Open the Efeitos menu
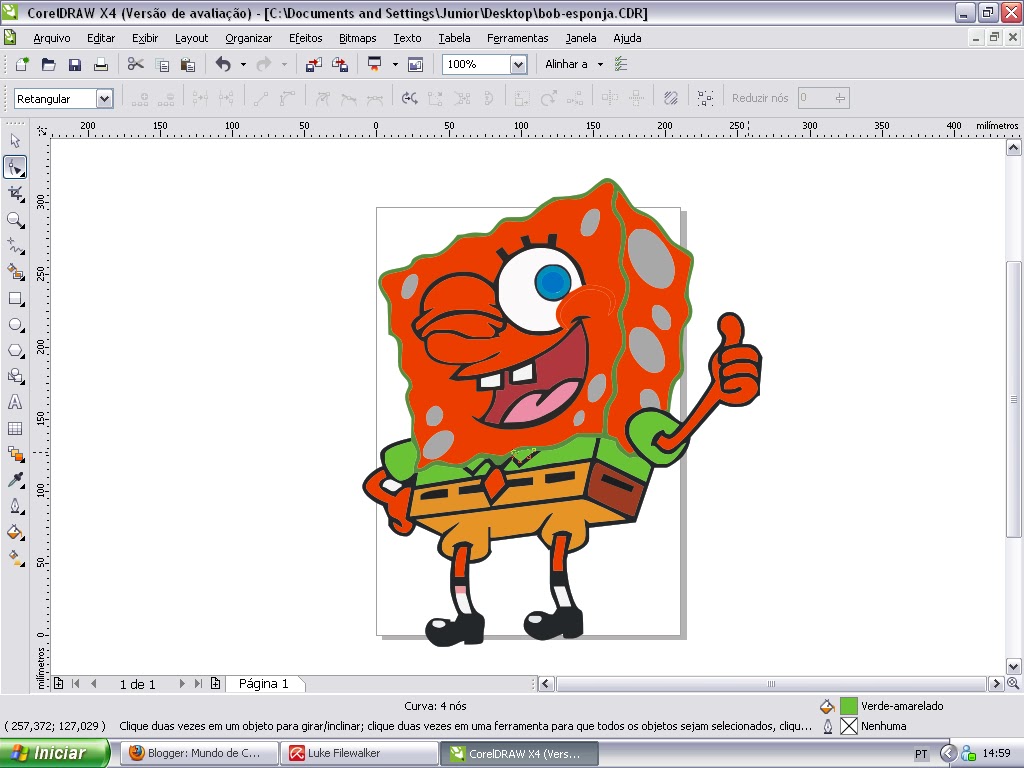 click(x=305, y=38)
